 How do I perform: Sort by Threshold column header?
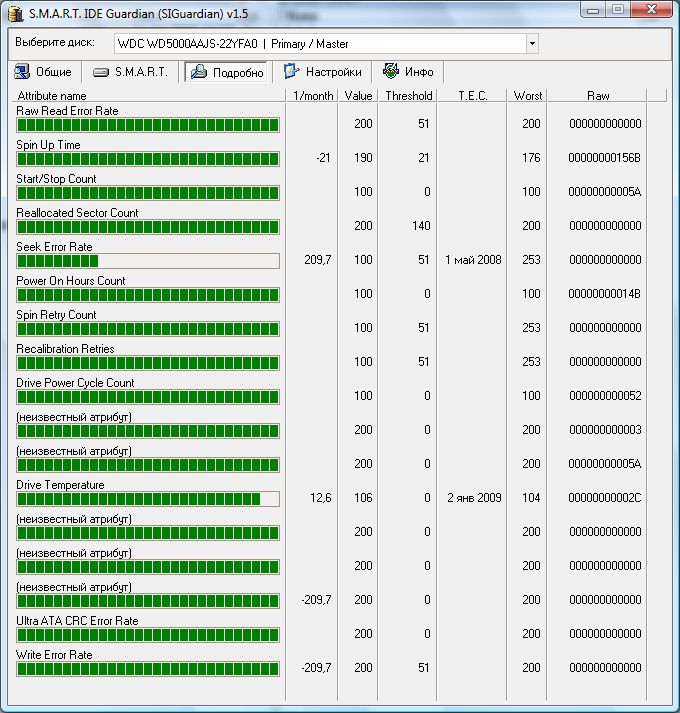tap(408, 96)
